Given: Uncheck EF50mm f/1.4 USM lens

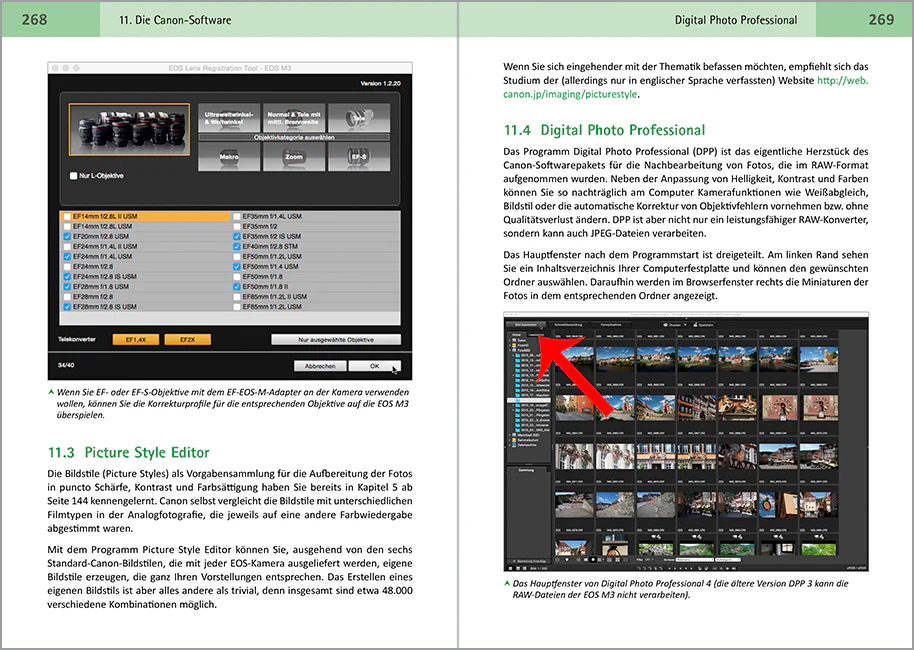Looking at the screenshot, I should pos(237,266).
